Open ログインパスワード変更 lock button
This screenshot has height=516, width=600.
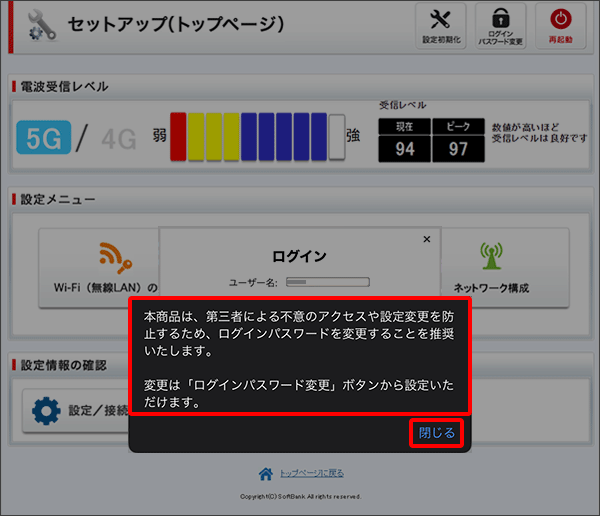pyautogui.click(x=501, y=26)
